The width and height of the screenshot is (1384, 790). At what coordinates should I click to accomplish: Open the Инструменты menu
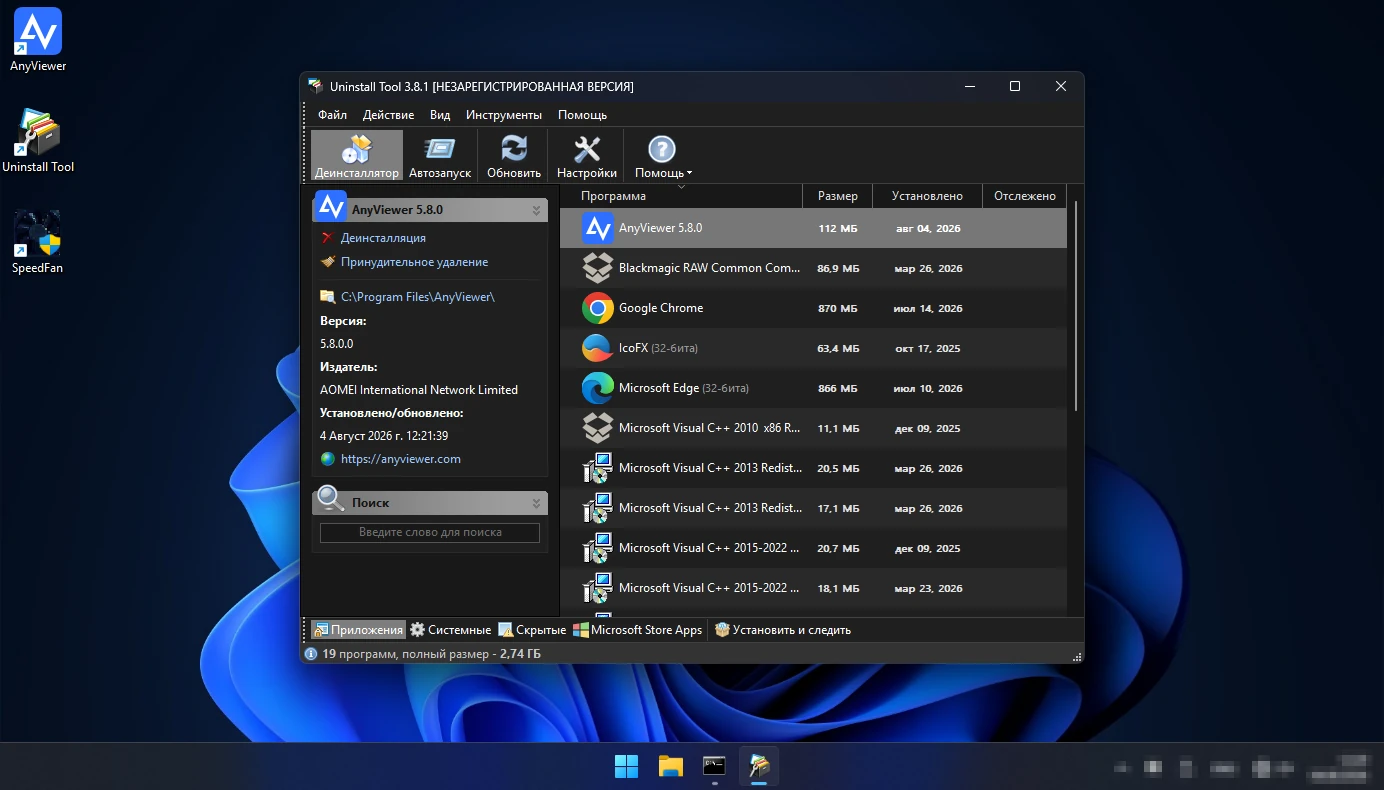[x=504, y=115]
